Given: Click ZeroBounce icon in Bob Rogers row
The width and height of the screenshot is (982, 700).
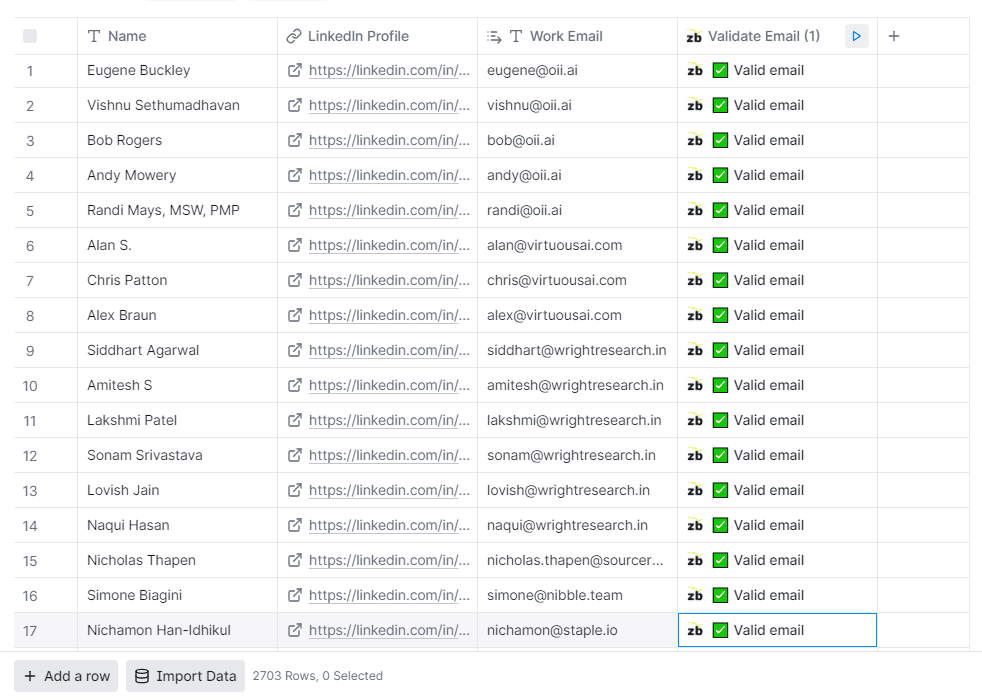Looking at the screenshot, I should click(695, 141).
